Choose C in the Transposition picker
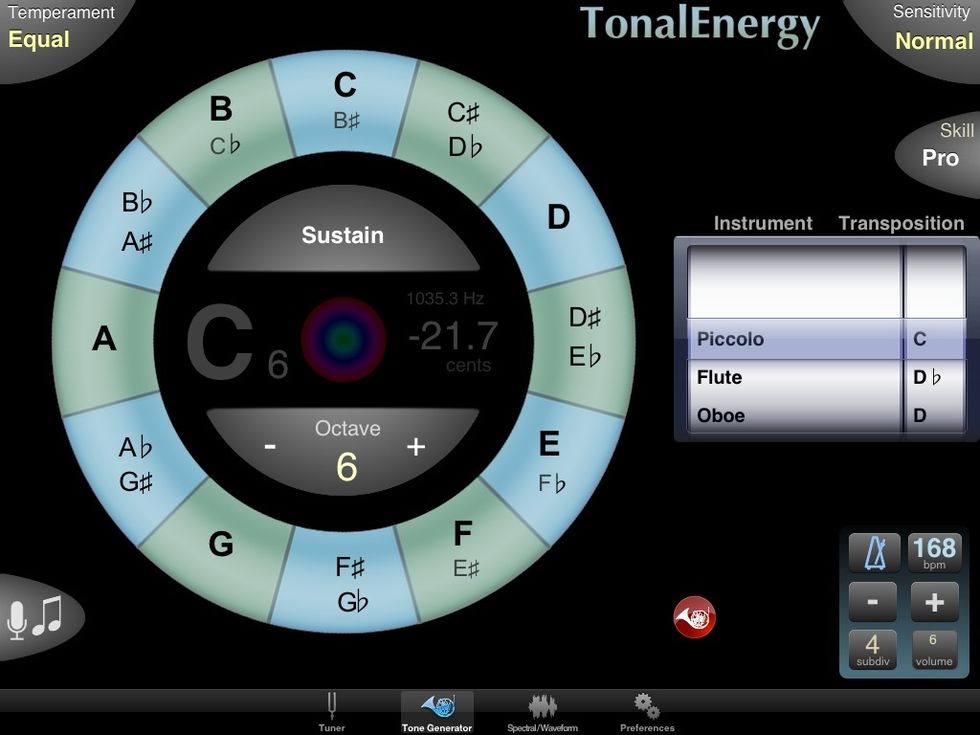The width and height of the screenshot is (980, 735). coord(936,339)
